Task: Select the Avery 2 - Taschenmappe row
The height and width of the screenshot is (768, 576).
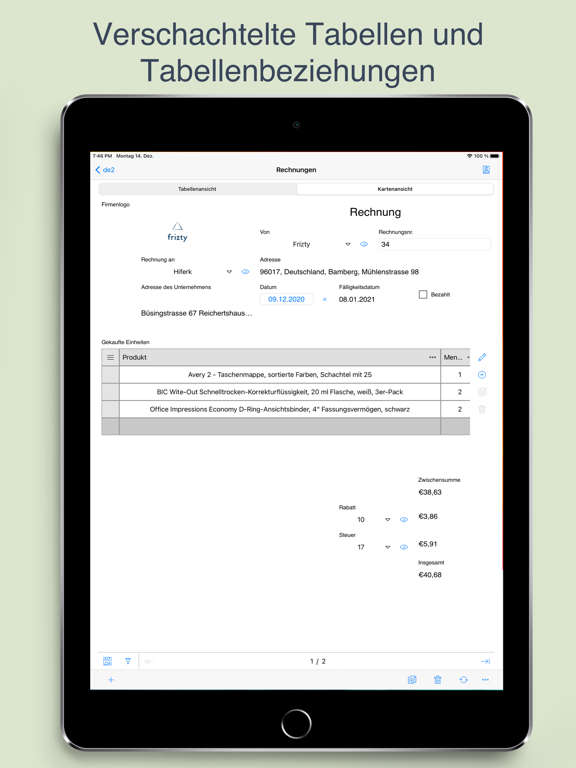Action: pyautogui.click(x=280, y=375)
